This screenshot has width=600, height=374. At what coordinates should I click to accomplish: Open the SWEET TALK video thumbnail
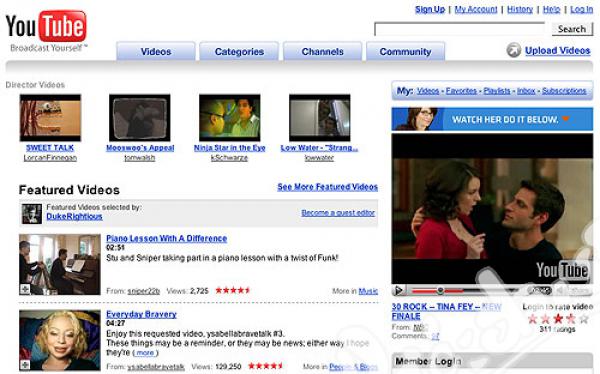tap(50, 118)
